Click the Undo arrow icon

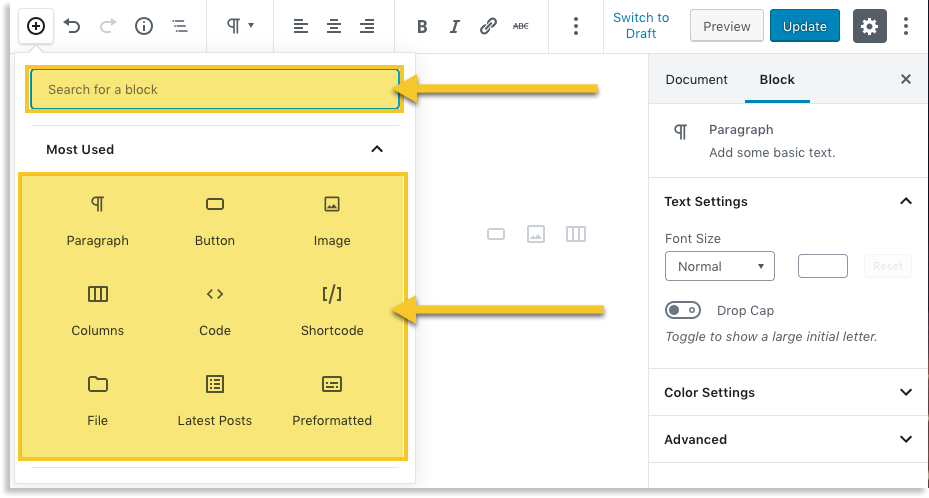[x=72, y=26]
